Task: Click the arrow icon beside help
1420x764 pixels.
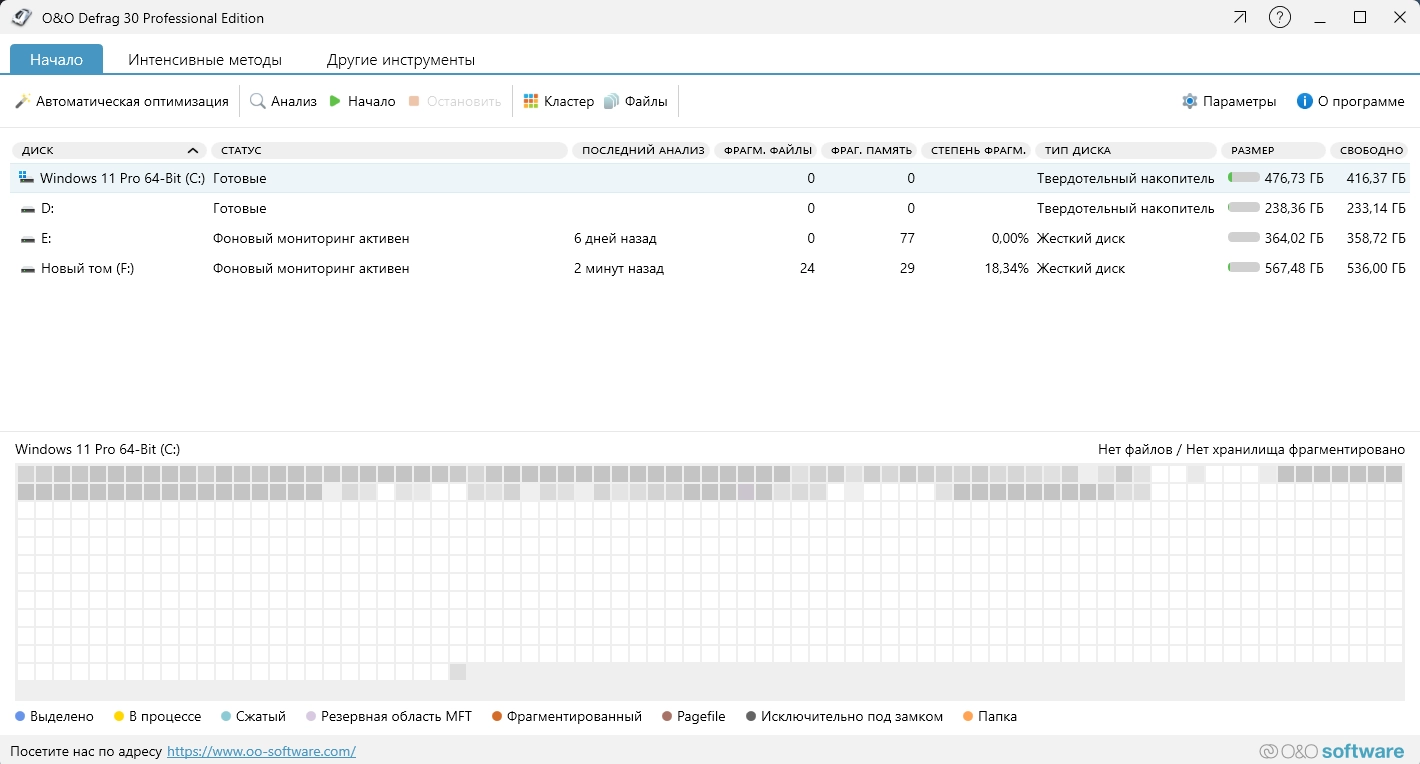Action: (1240, 17)
